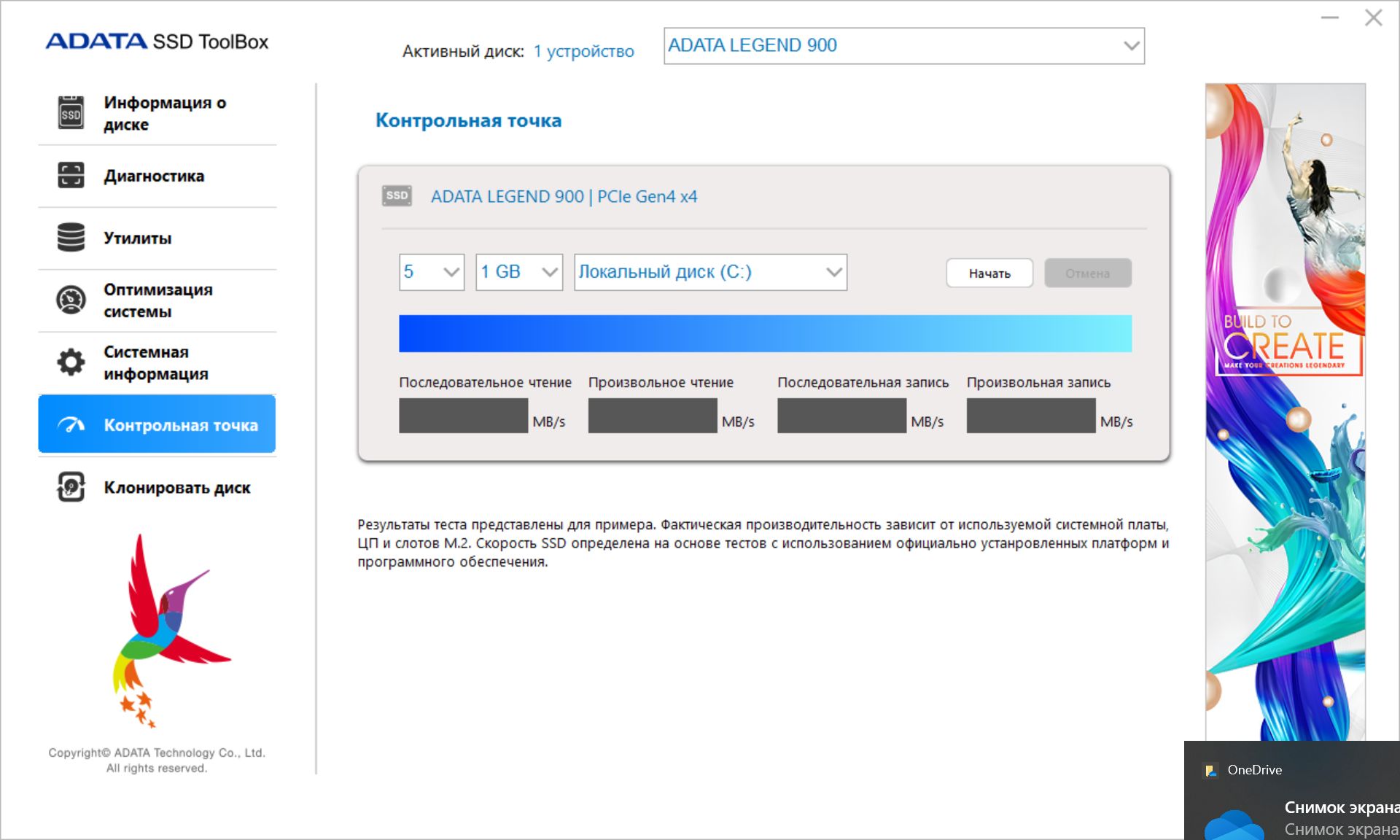Image resolution: width=1400 pixels, height=840 pixels.
Task: Click the Copyright ADATA Technology text
Action: 157,760
